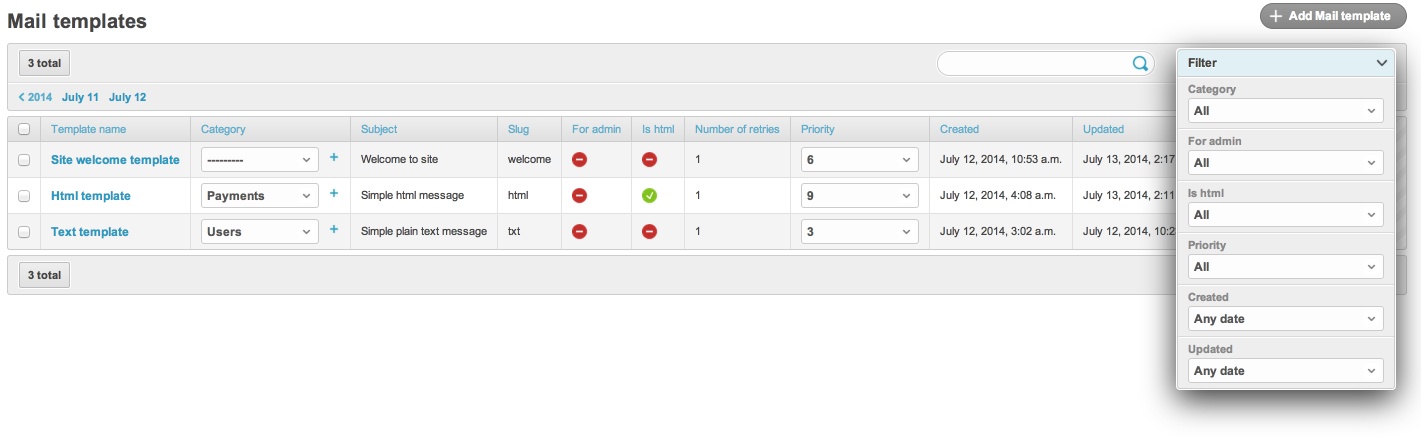Collapse the Filter panel chevron
This screenshot has height=448, width=1421.
click(x=1381, y=63)
